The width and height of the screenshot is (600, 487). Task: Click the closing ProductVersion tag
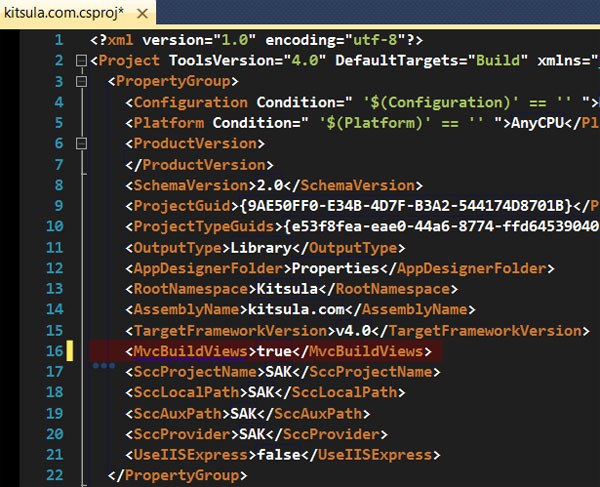(199, 165)
